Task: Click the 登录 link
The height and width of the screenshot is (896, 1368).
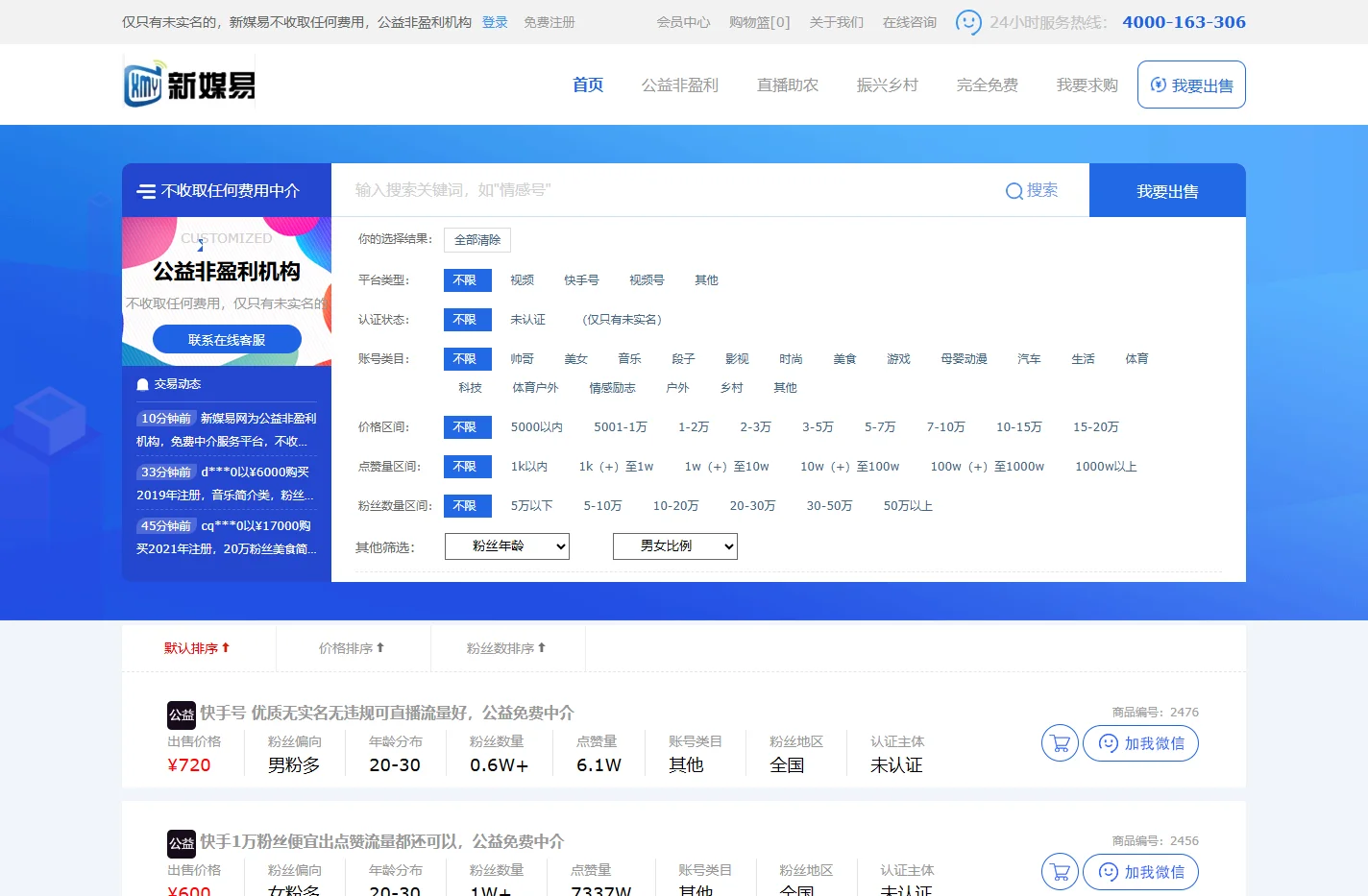Action: pyautogui.click(x=495, y=22)
